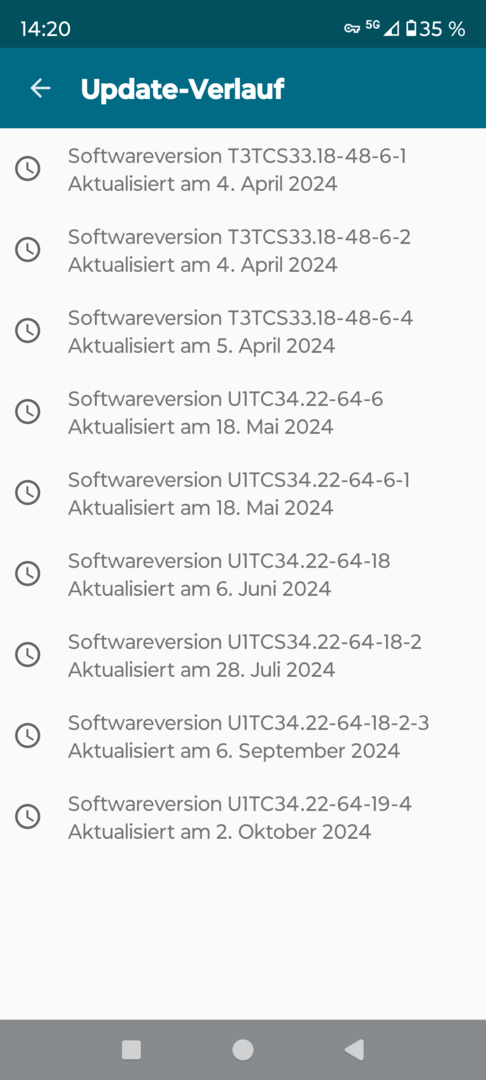This screenshot has width=486, height=1080.
Task: Tap clock icon for version U1TC34.22-64-19-4
Action: 28,816
